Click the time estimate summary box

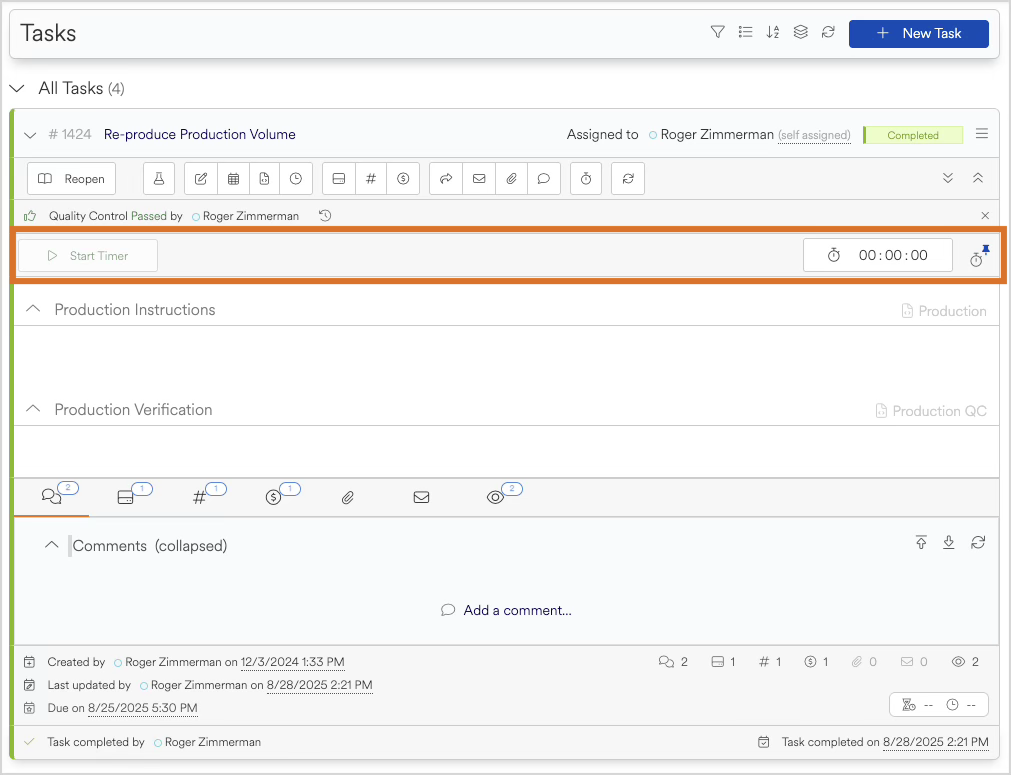939,705
